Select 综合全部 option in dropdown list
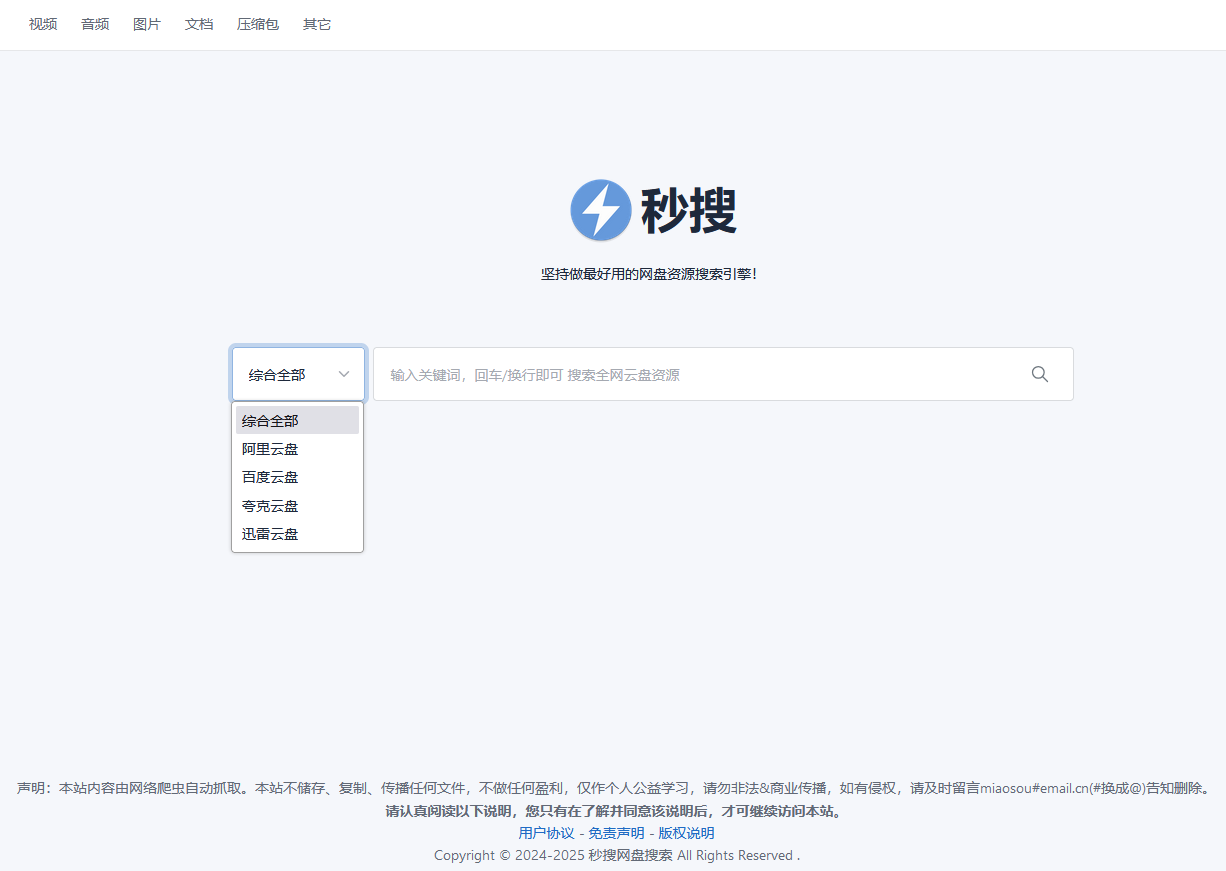Screen dimensions: 1226x871 297,421
